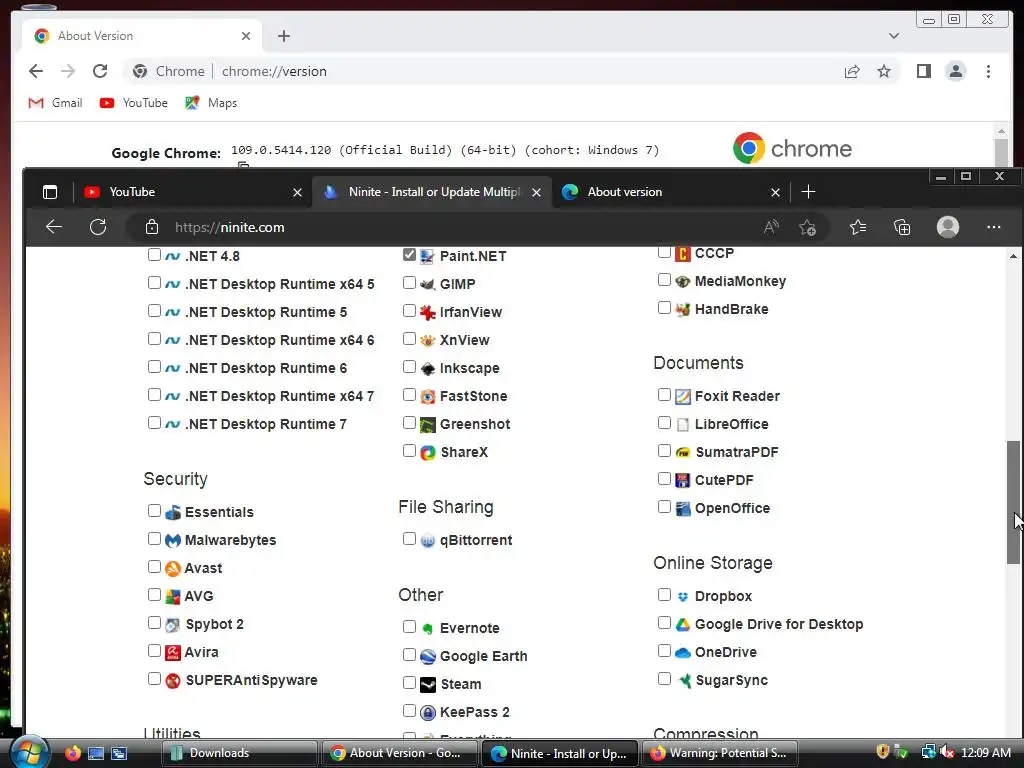The height and width of the screenshot is (768, 1024).
Task: Go back in the Chrome window
Action: point(36,71)
